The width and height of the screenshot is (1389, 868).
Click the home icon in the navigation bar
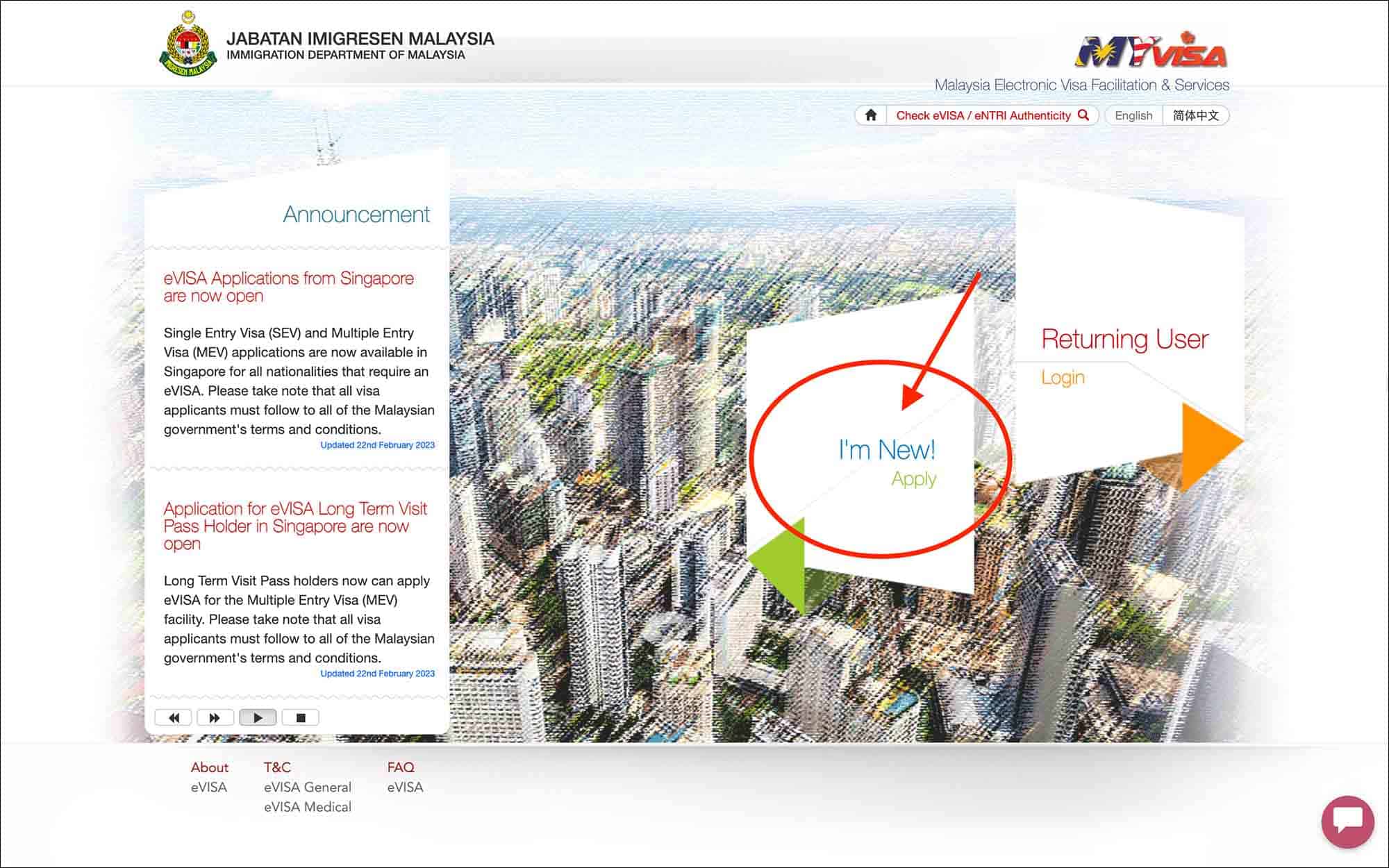pyautogui.click(x=870, y=115)
